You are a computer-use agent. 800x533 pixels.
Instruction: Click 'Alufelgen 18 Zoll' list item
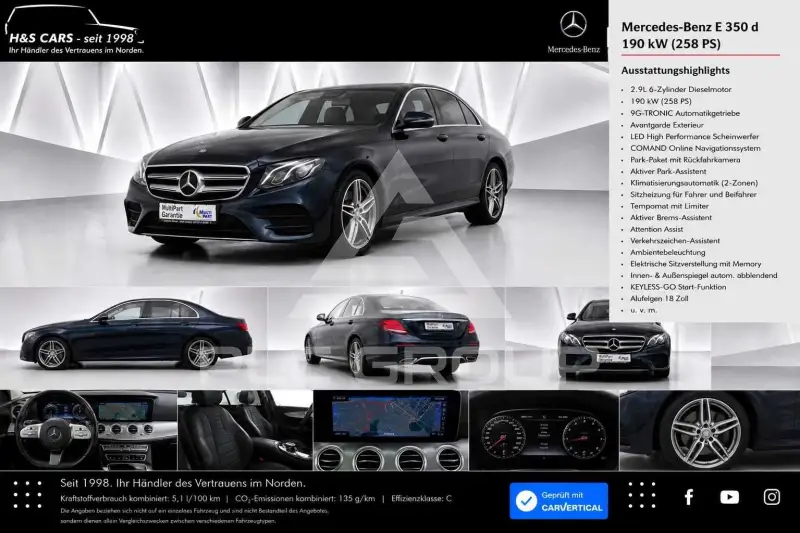click(x=659, y=298)
